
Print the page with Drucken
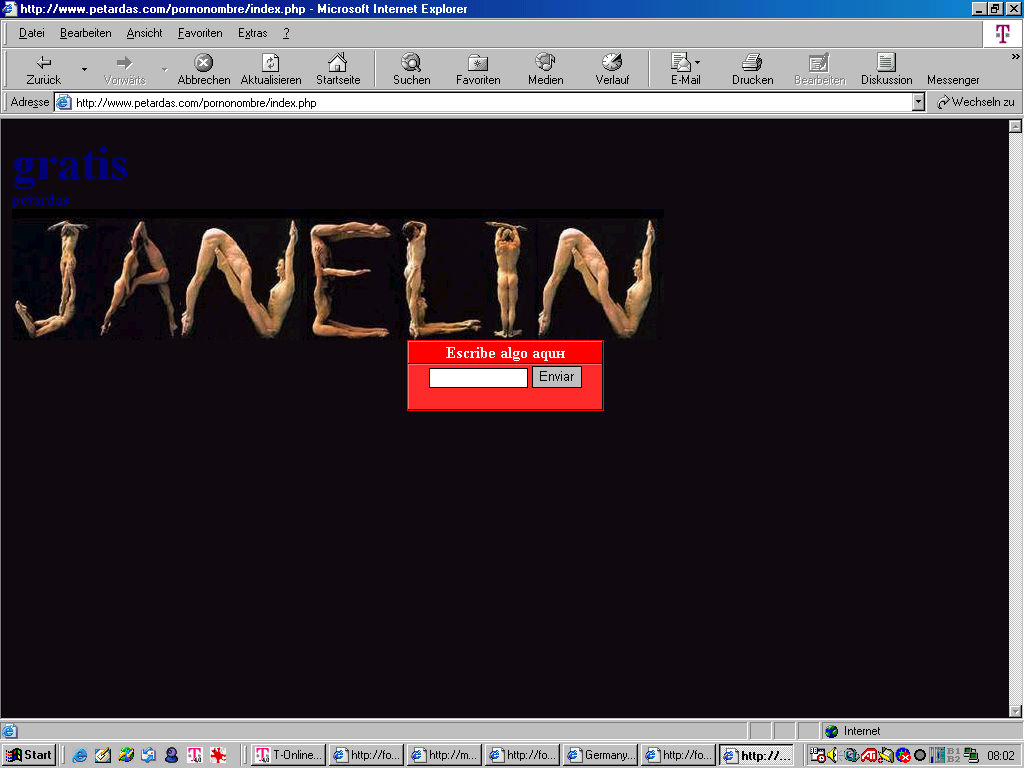[x=752, y=64]
